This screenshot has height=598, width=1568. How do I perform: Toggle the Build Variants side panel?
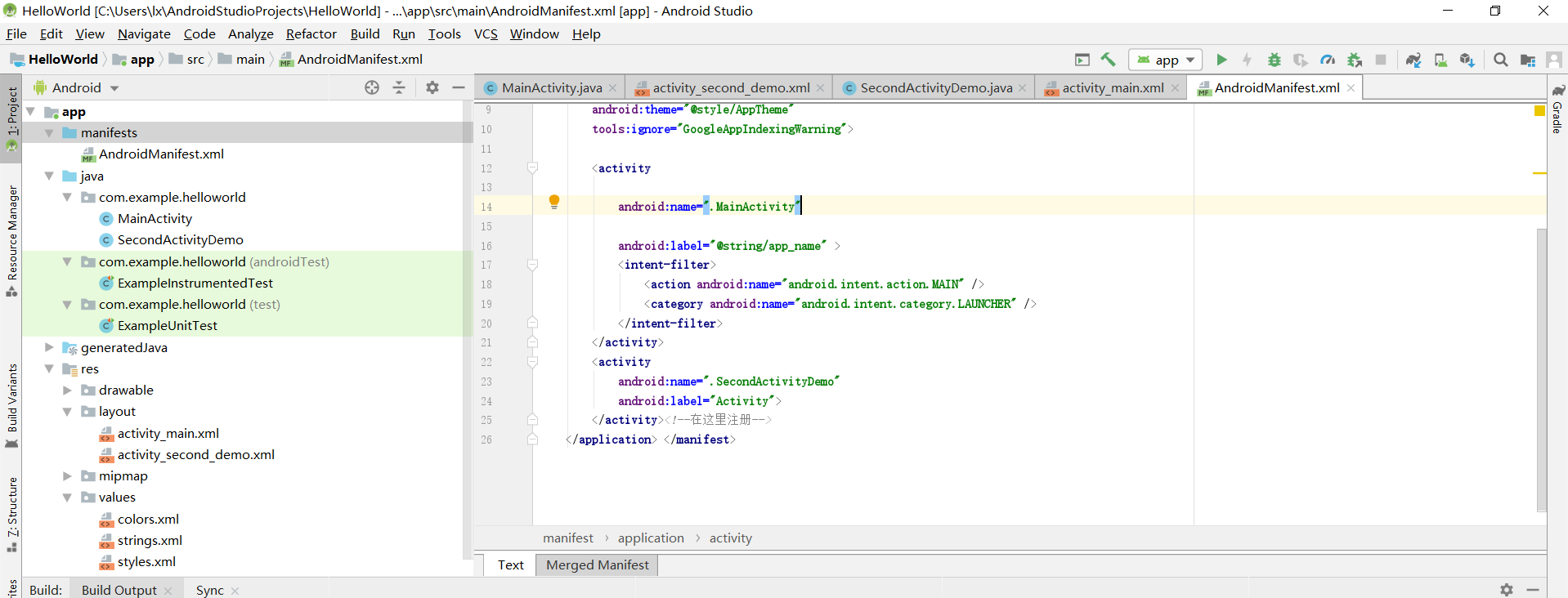[x=12, y=399]
